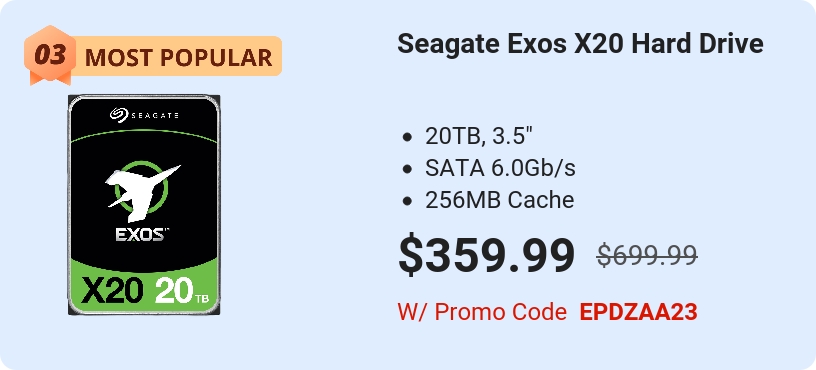Click the Seagate logo on the drive

coord(144,114)
